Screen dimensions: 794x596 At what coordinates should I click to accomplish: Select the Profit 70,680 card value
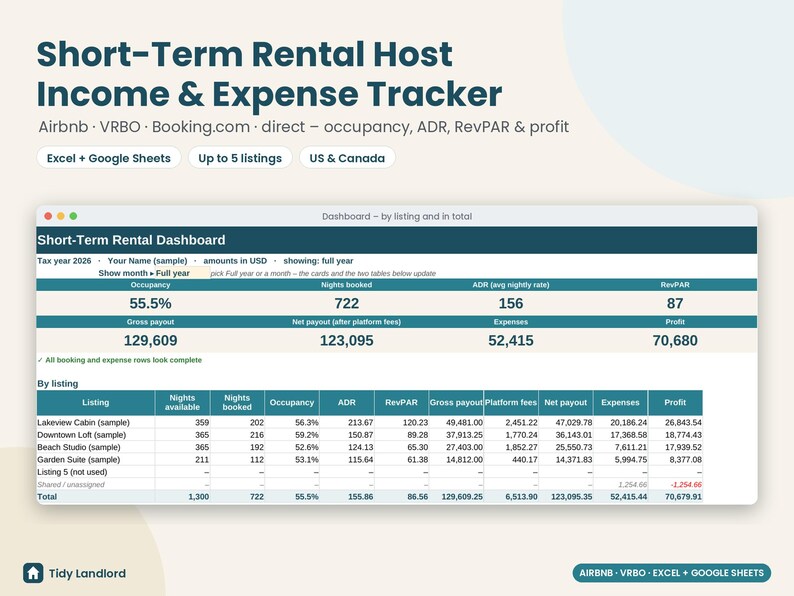(674, 340)
